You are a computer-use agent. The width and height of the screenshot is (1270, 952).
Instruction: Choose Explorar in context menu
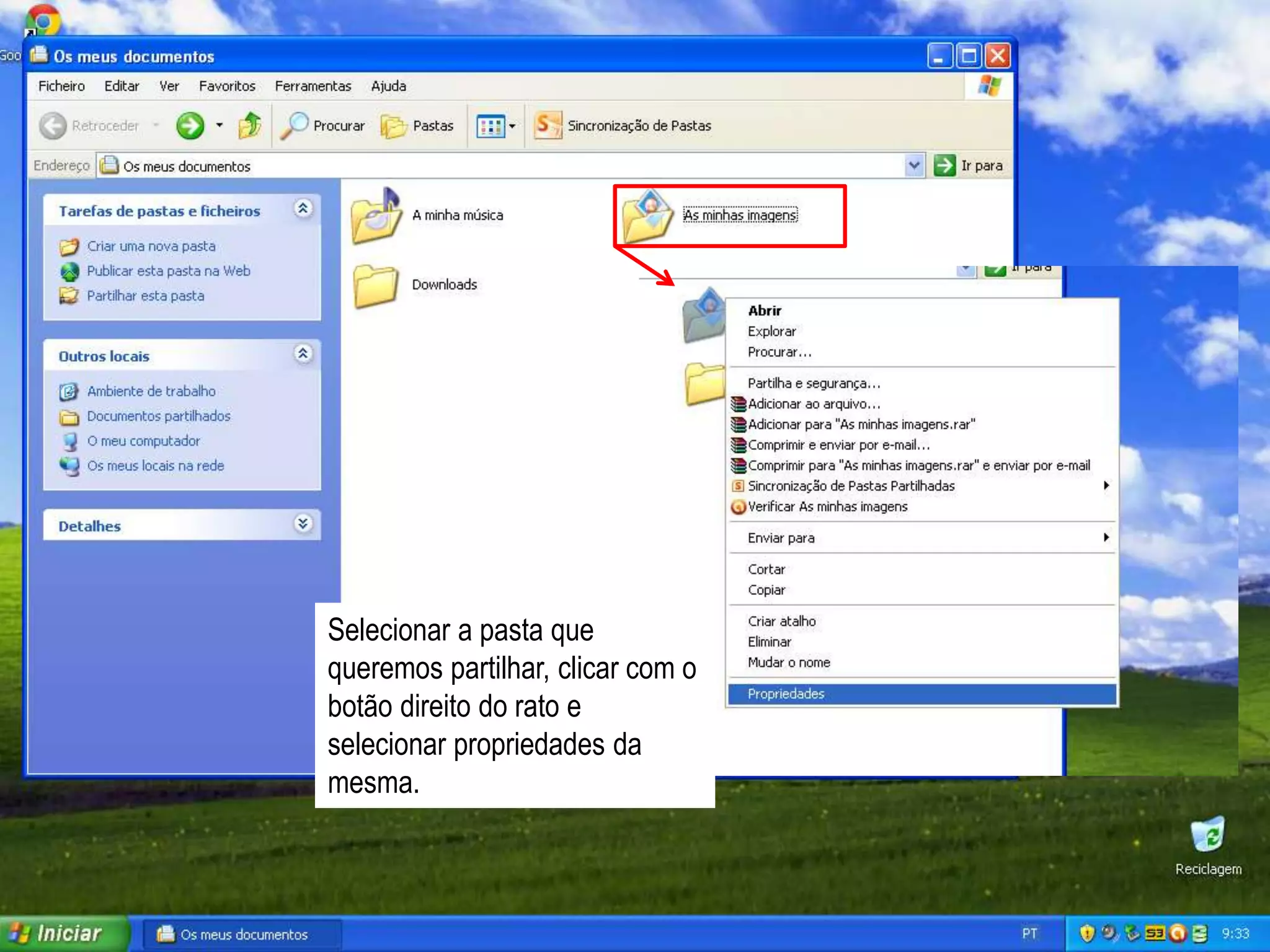[921, 332]
